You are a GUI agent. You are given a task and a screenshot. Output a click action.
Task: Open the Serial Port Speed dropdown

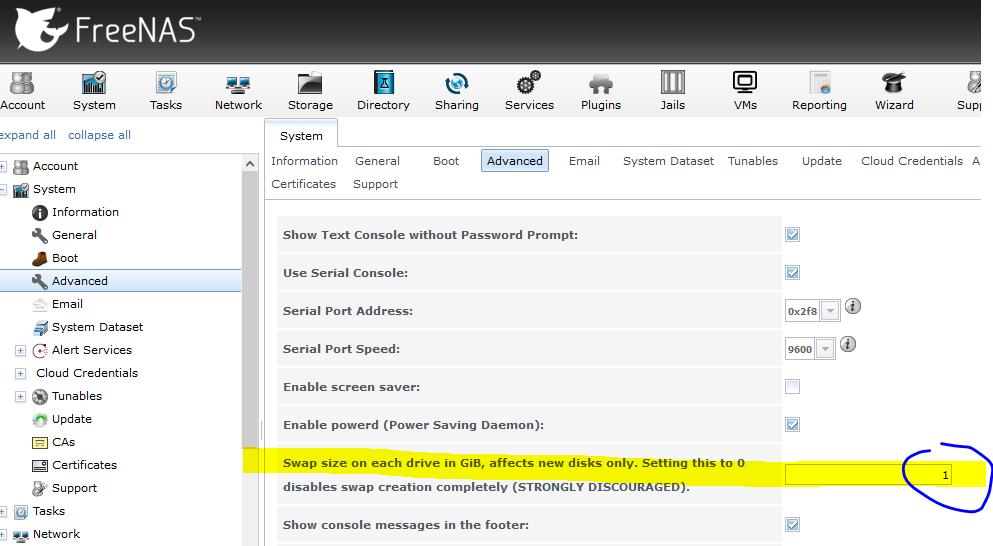click(x=825, y=349)
